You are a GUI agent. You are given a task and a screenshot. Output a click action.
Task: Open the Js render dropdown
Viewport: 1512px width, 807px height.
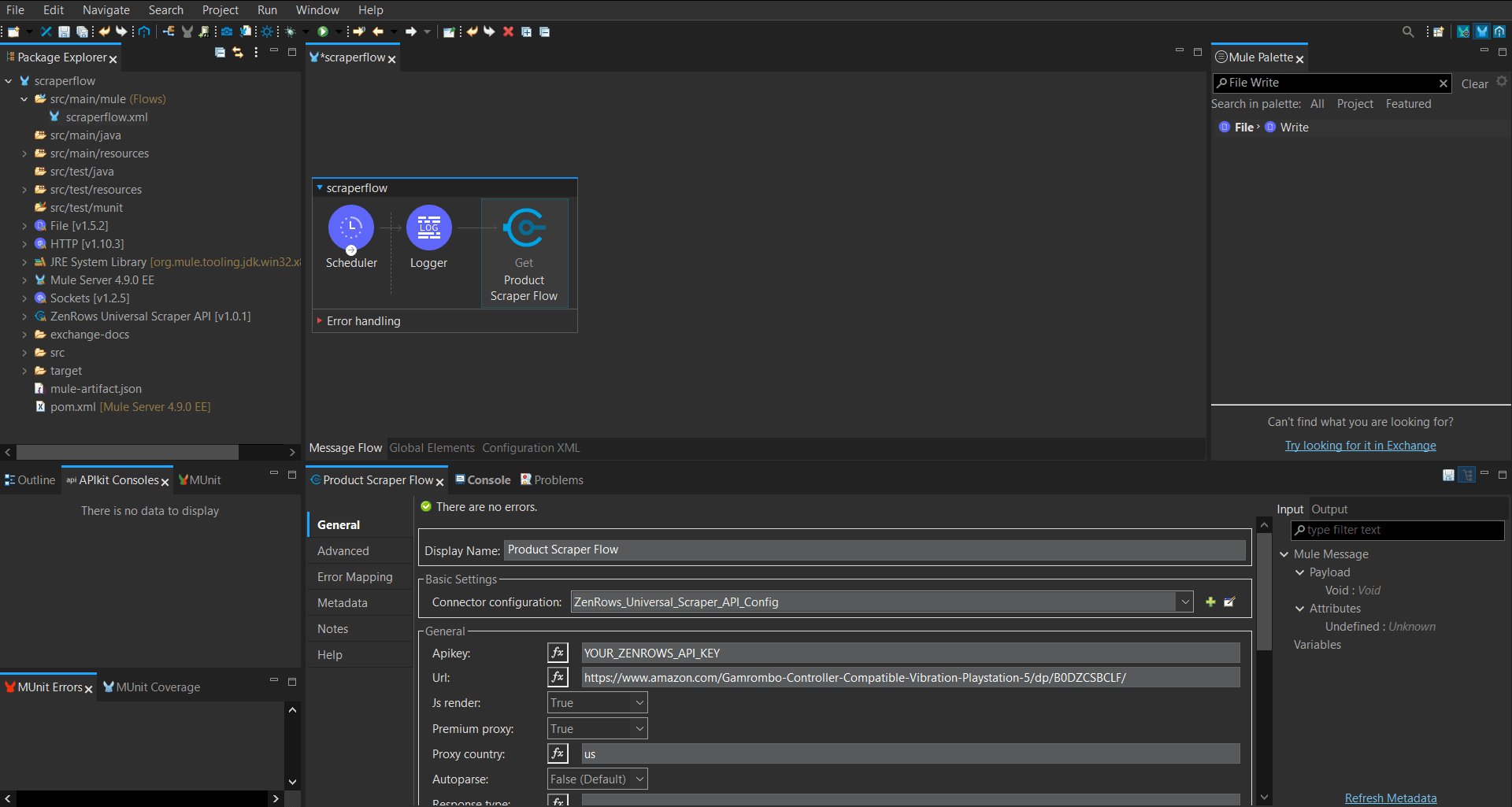pos(597,702)
